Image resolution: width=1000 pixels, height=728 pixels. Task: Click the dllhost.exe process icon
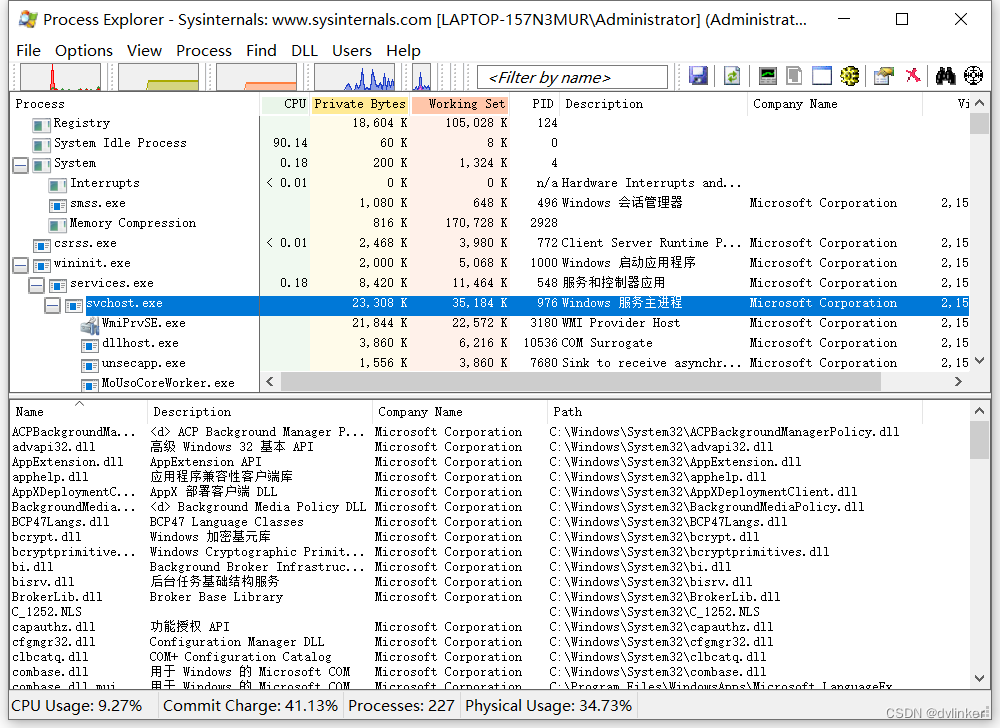point(89,345)
